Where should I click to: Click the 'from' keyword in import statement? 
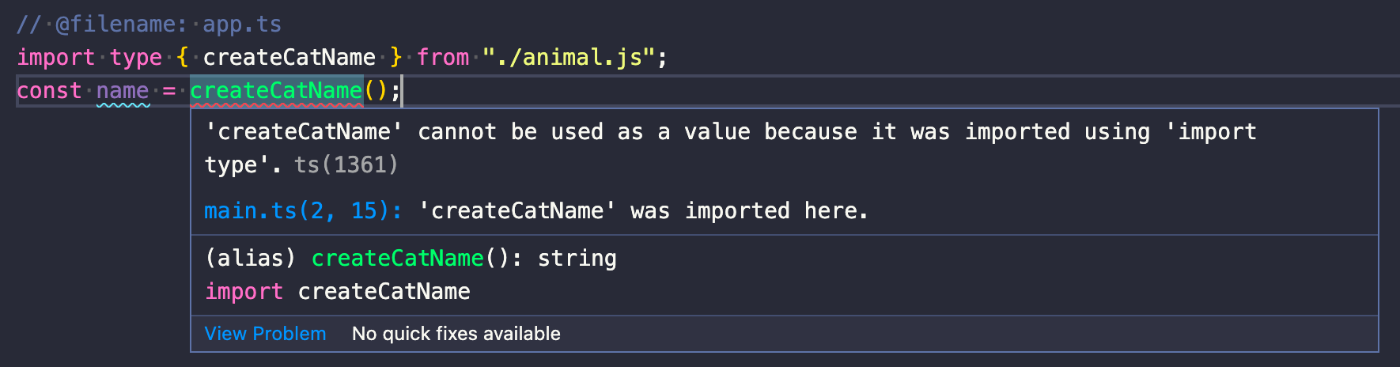click(443, 57)
